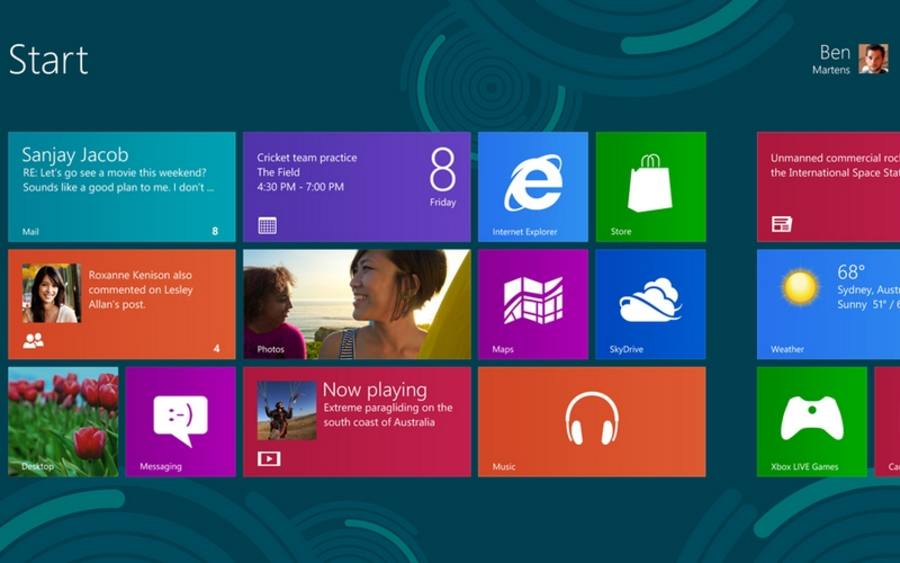Open the Weather tile for Sydney

[828, 304]
